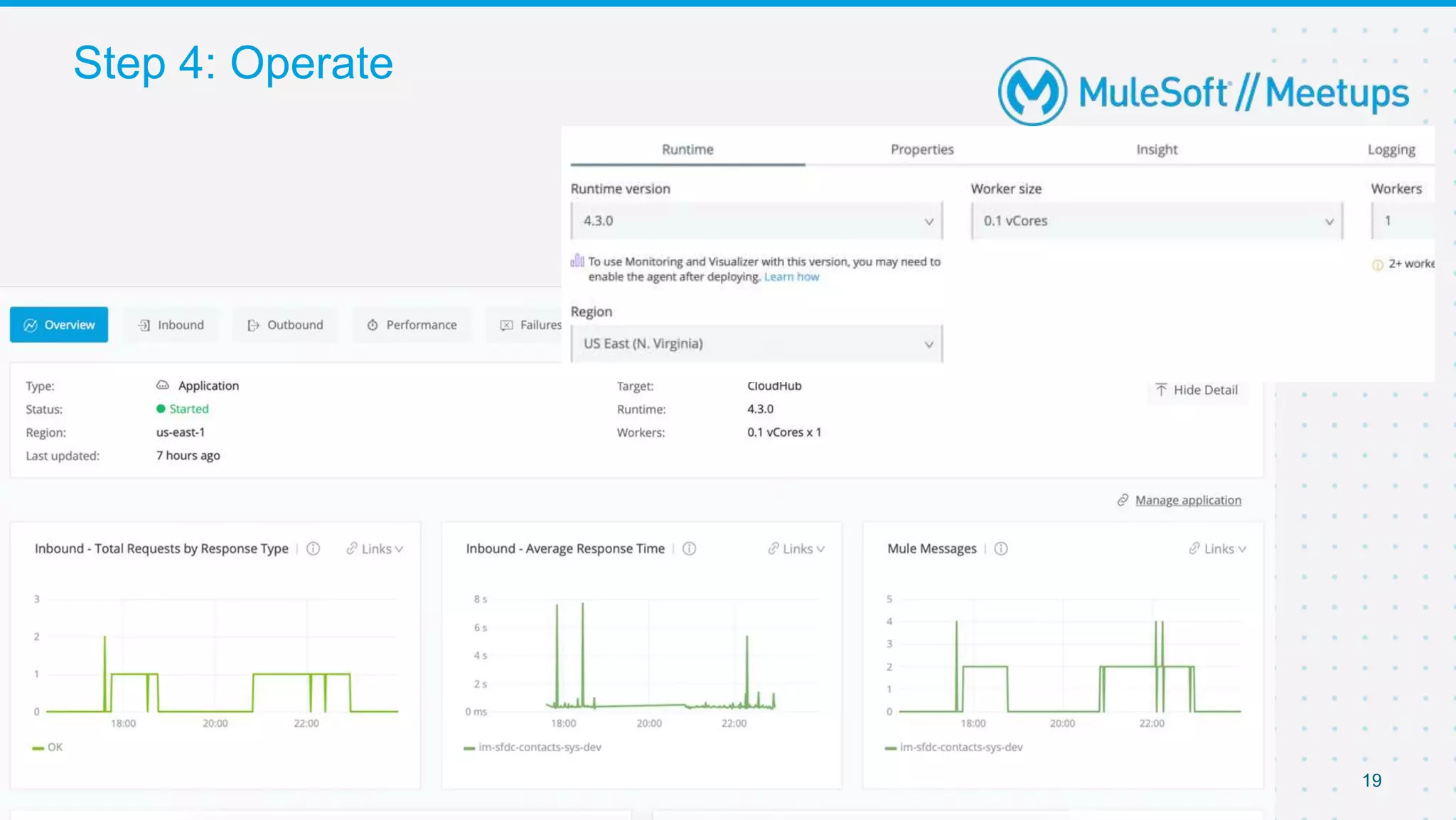Screen dimensions: 1456x820
Task: Click the Workers count field
Action: [x=1402, y=221]
